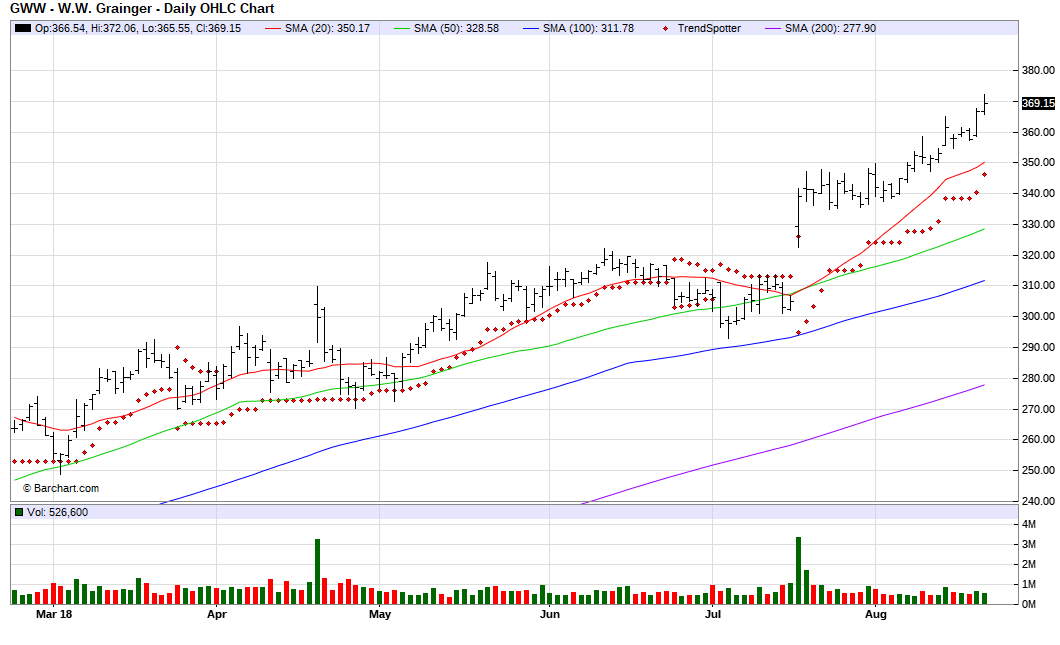Click the 2M volume axis label
Screen dimensions: 1060x645
pyautogui.click(x=1029, y=565)
